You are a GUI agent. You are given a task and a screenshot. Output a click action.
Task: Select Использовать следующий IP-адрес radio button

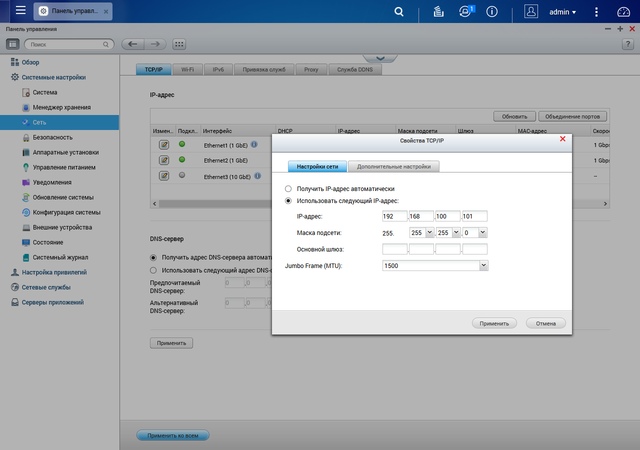tap(289, 201)
